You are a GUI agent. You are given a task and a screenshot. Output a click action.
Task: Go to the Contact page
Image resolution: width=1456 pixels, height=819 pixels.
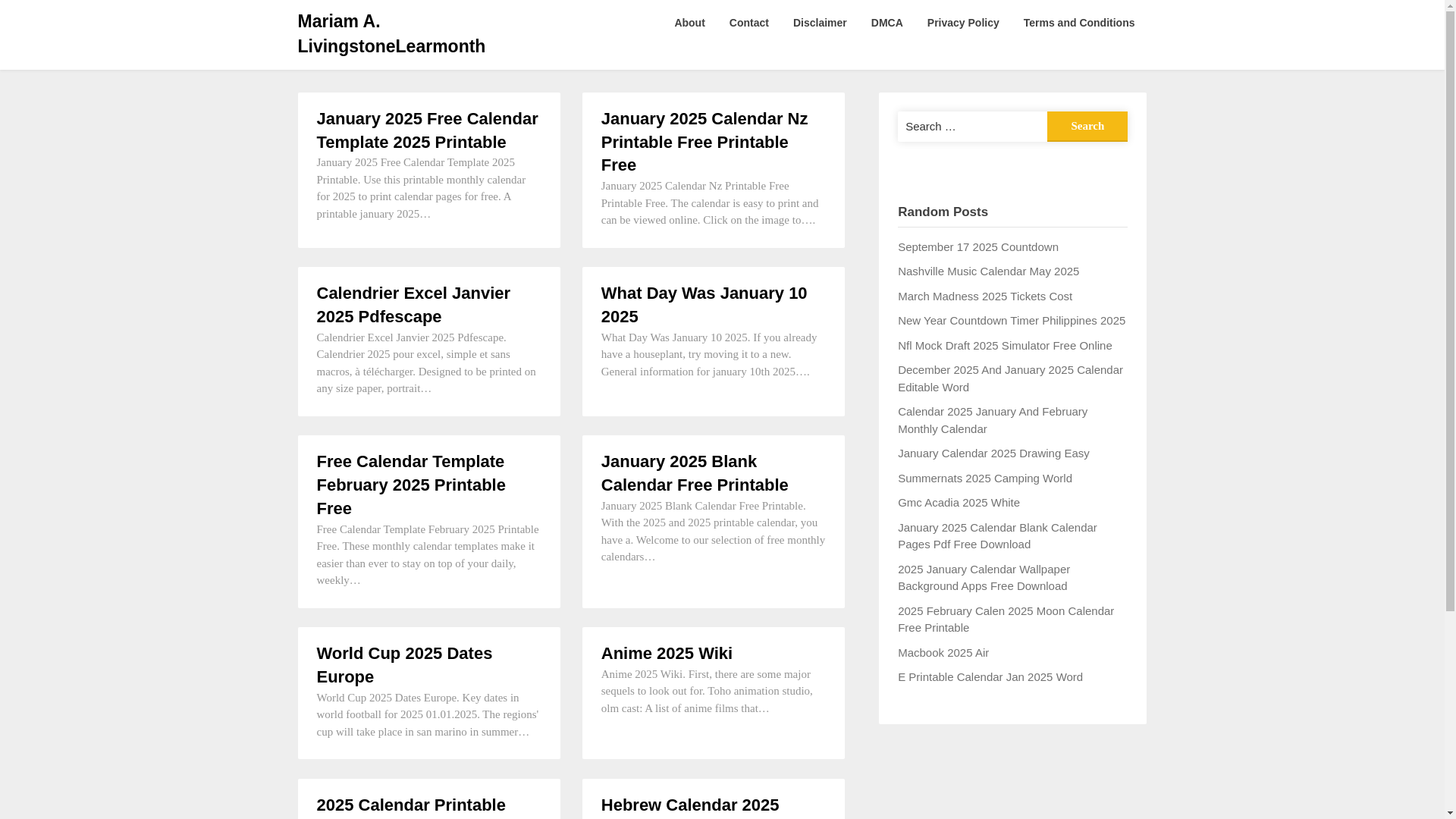(x=748, y=23)
